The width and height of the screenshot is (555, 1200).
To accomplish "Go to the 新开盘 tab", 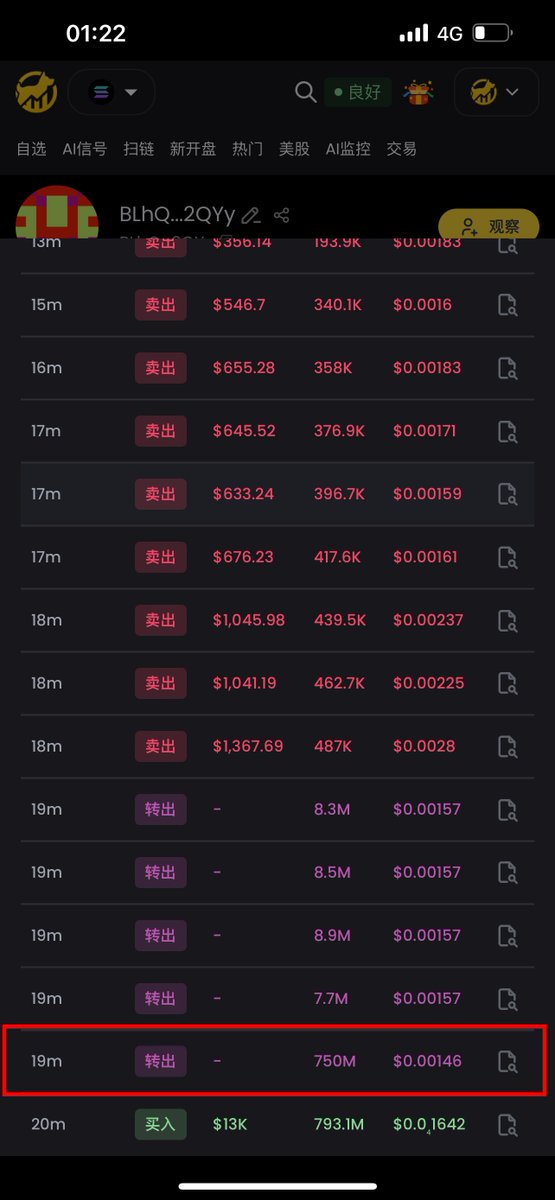I will pos(193,149).
